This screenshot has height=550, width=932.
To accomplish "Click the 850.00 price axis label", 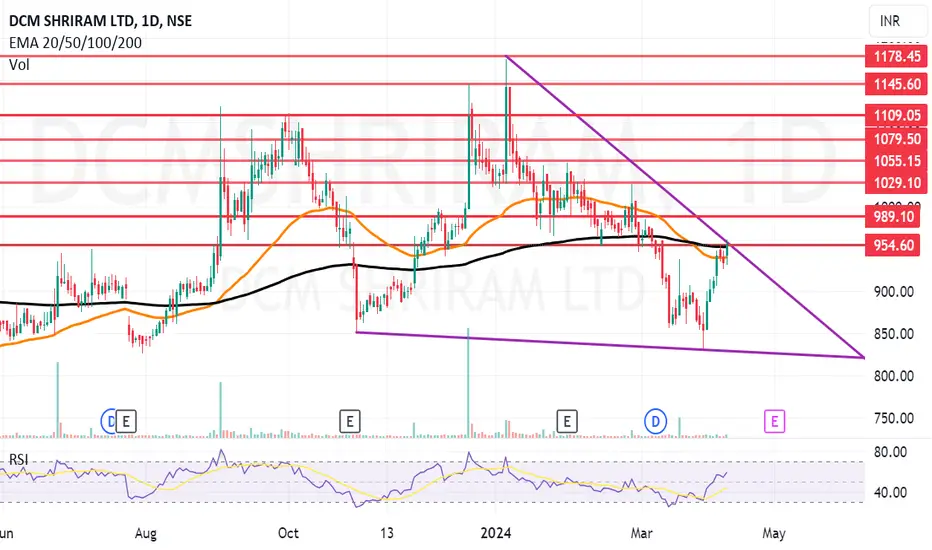I will point(893,334).
